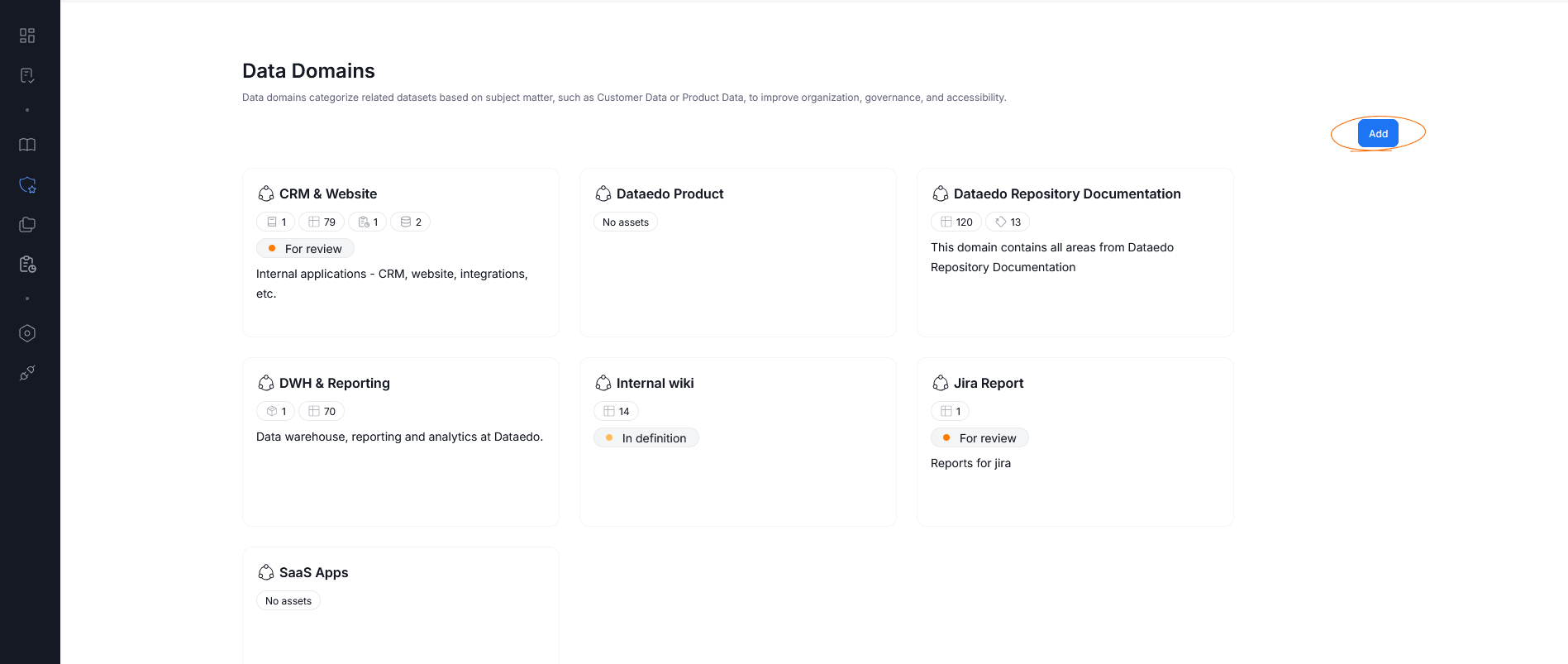Open the Jira Report domain
This screenshot has width=1568, height=664.
point(988,383)
